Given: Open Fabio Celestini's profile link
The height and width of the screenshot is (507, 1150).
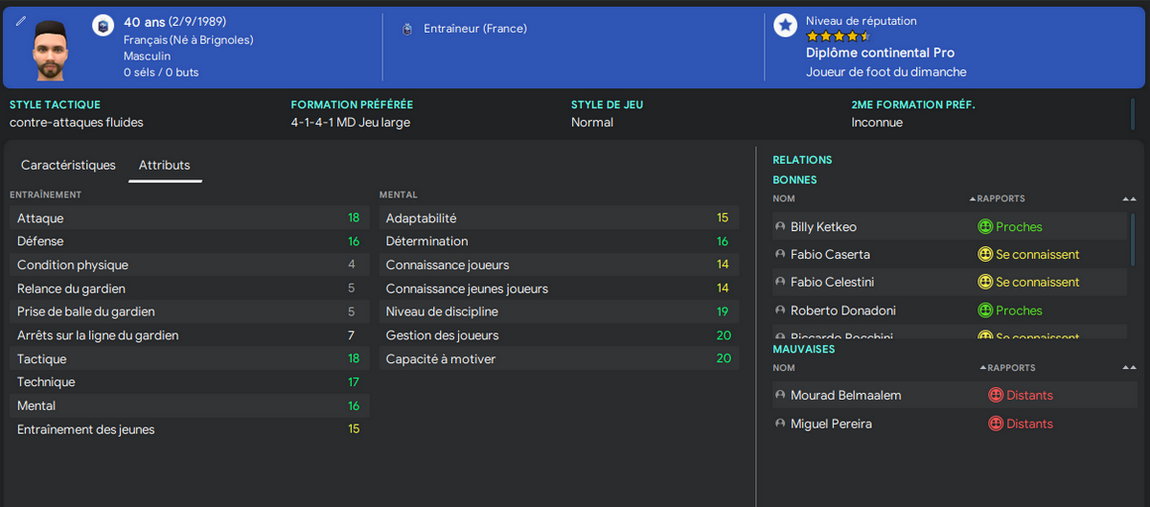Looking at the screenshot, I should pos(830,283).
